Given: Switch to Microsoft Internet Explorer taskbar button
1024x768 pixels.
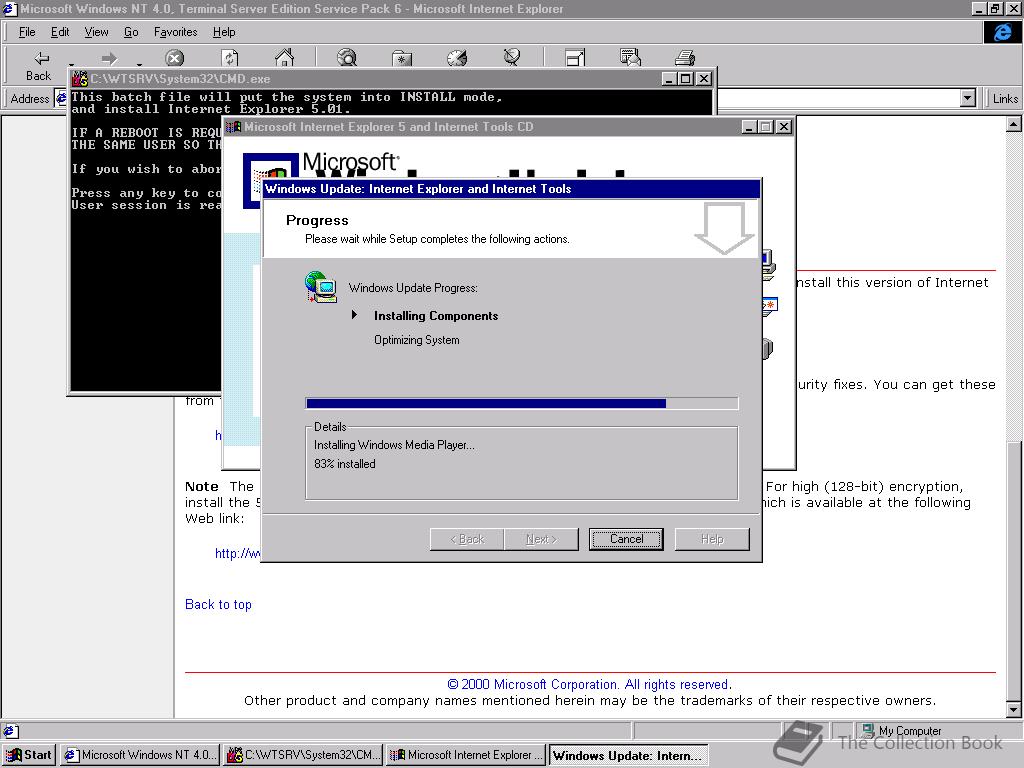Looking at the screenshot, I should coord(465,755).
